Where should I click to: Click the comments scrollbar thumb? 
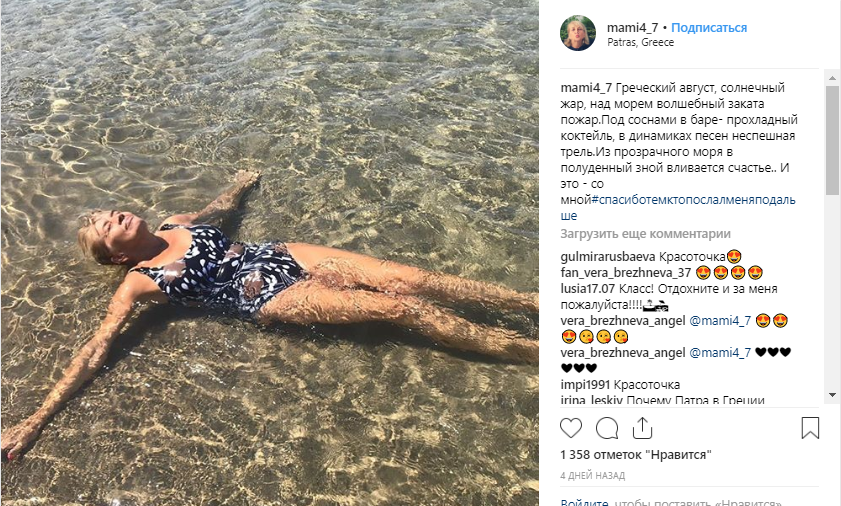click(832, 140)
